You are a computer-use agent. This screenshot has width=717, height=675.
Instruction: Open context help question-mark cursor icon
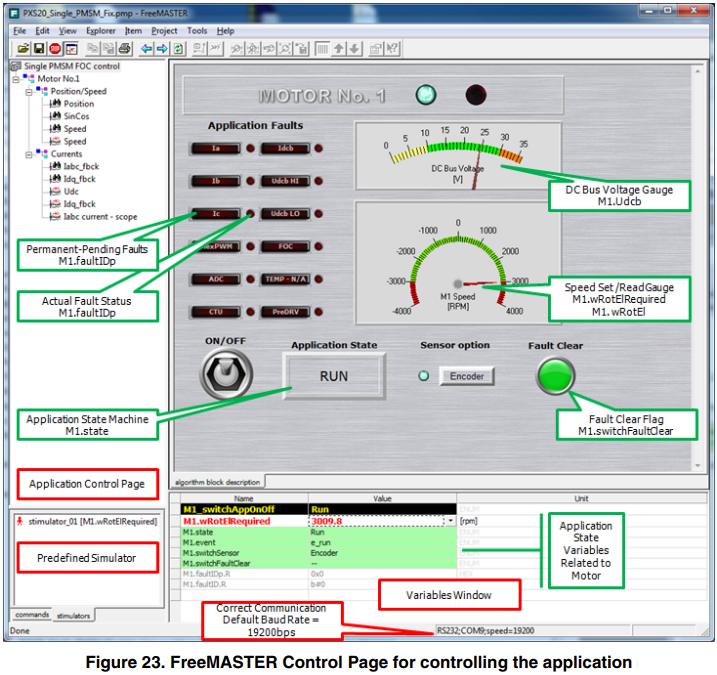392,48
